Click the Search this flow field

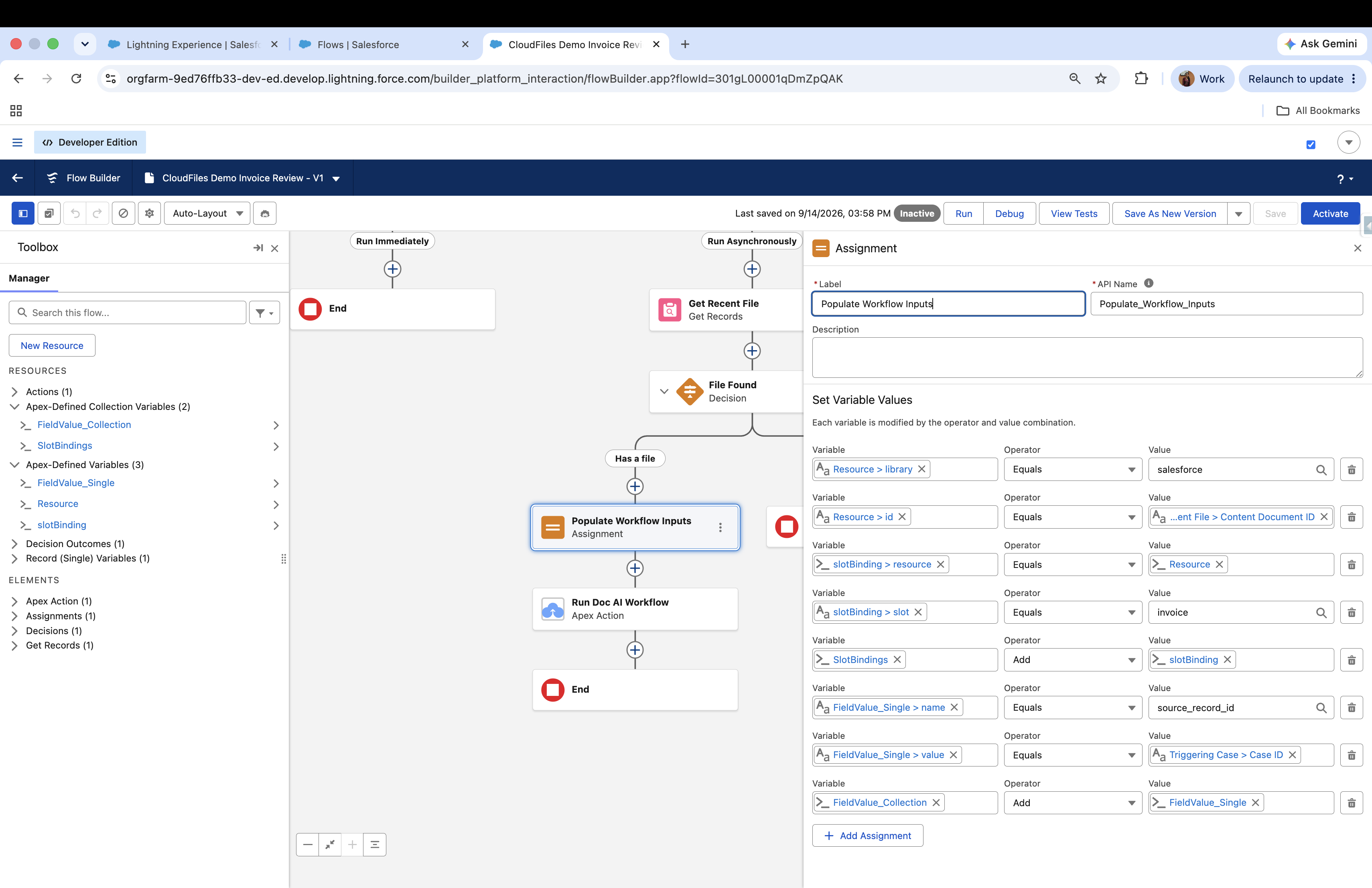coord(128,313)
